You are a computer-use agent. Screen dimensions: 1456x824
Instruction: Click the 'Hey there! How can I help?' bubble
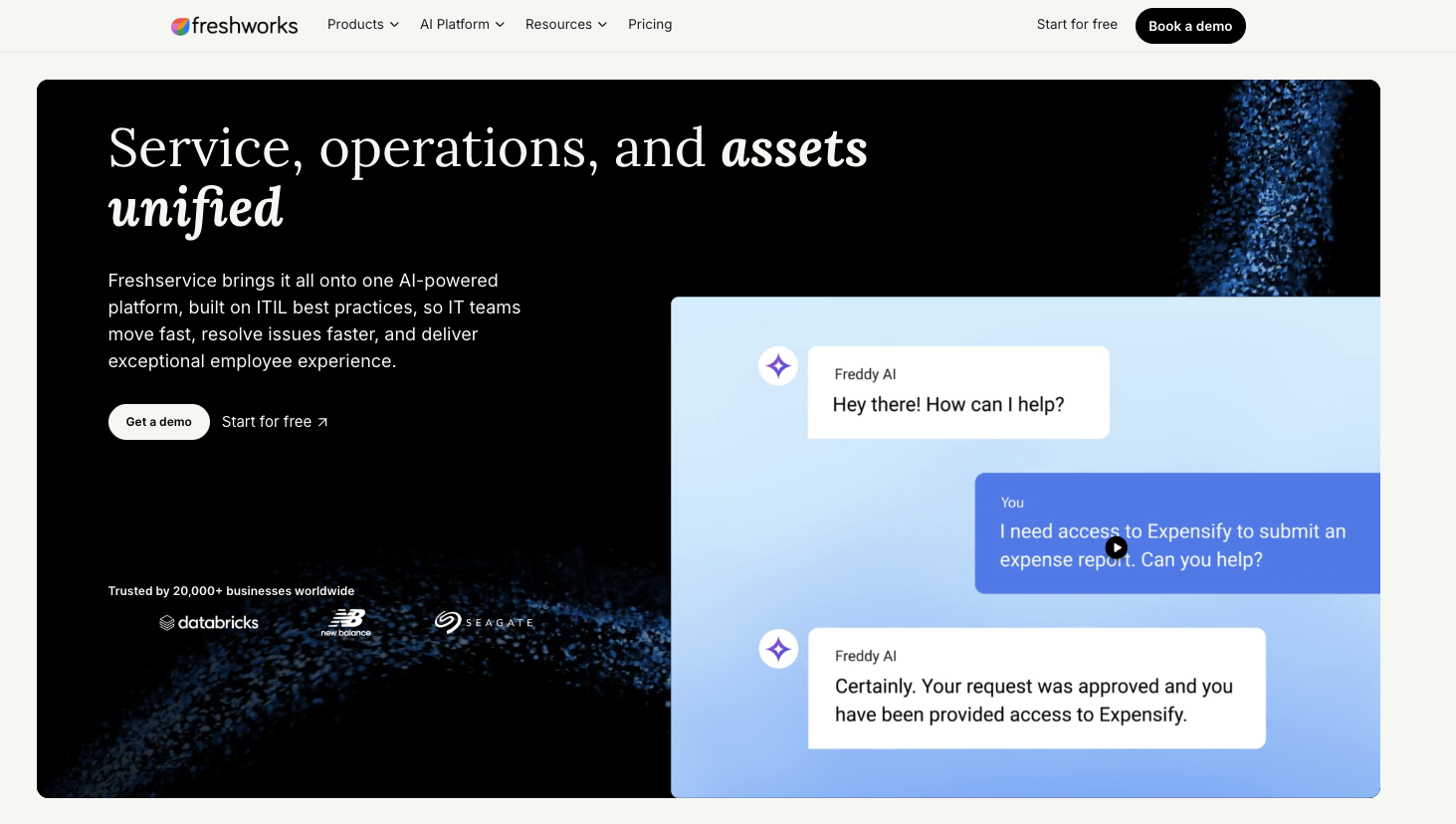(958, 392)
